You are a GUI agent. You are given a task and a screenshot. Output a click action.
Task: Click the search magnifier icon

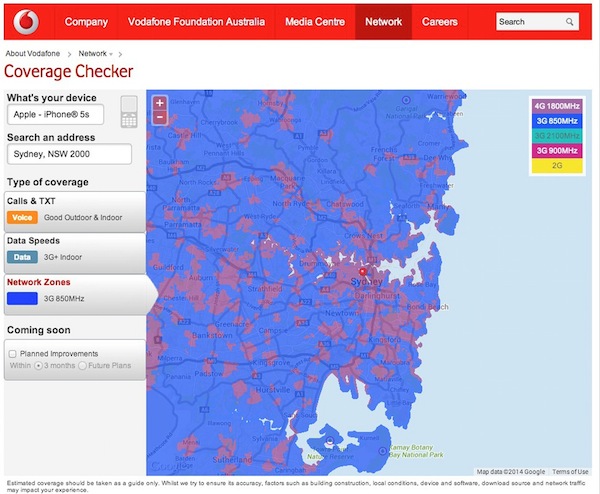coord(569,22)
